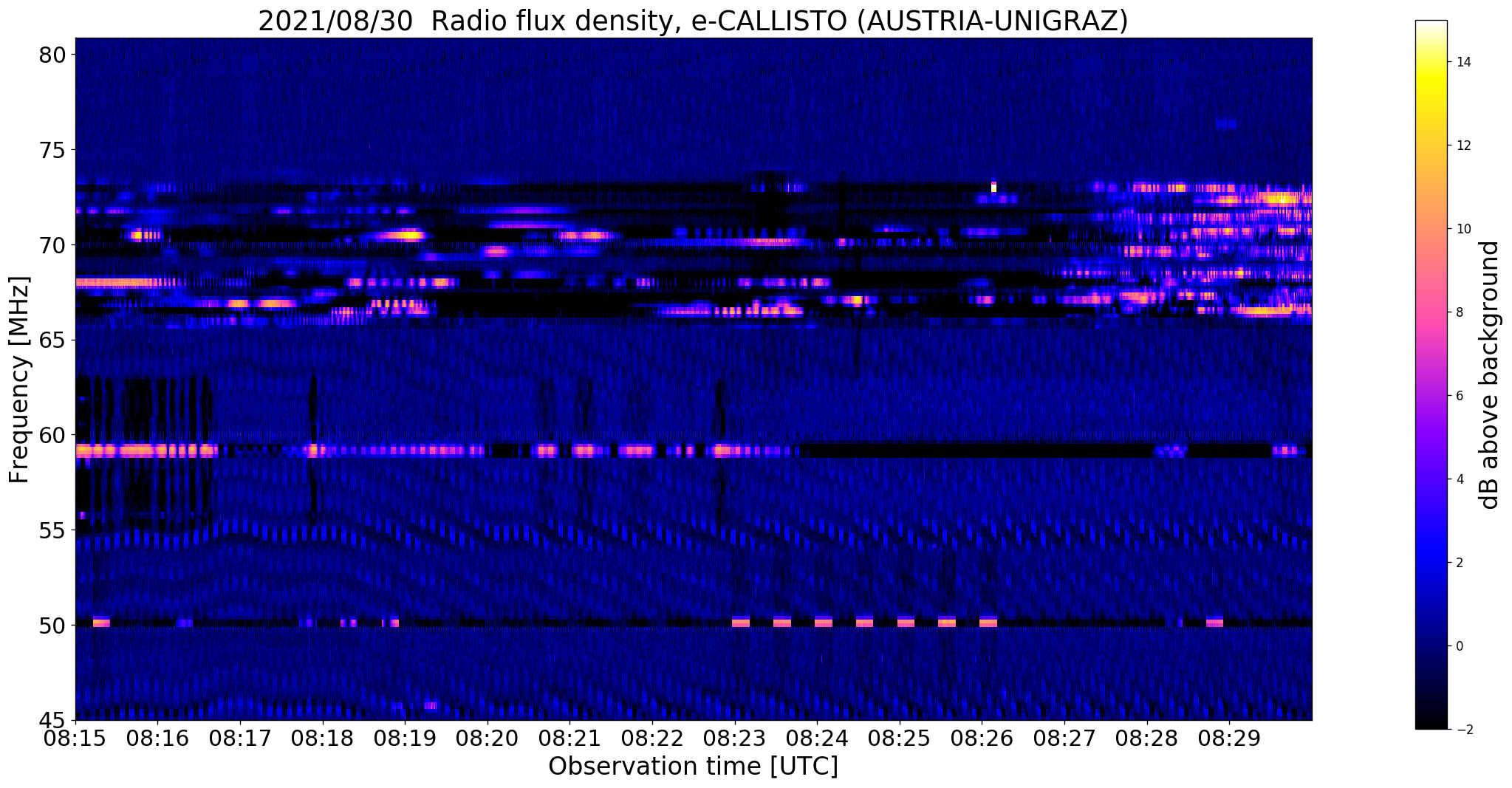Click the 08:25 time tick label
The height and width of the screenshot is (788, 1512).
tap(900, 739)
